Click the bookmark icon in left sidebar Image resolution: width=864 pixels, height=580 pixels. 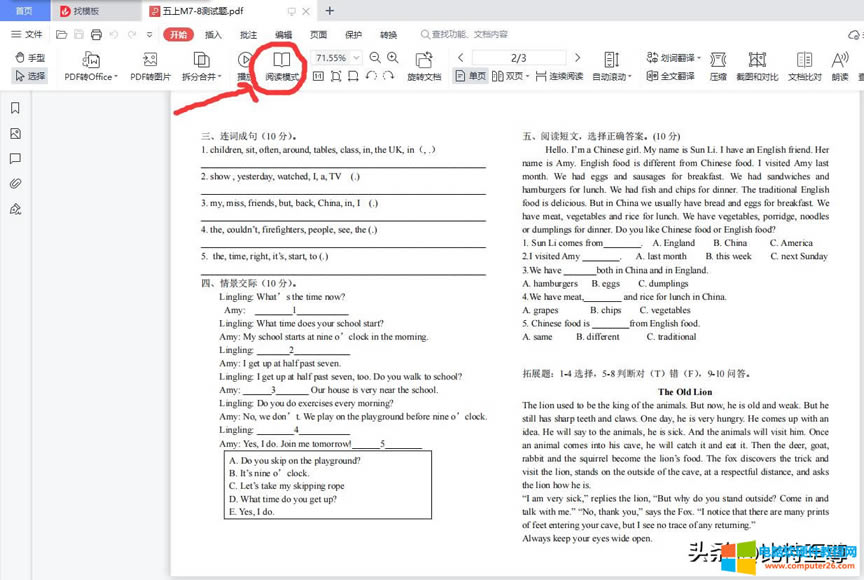click(15, 108)
